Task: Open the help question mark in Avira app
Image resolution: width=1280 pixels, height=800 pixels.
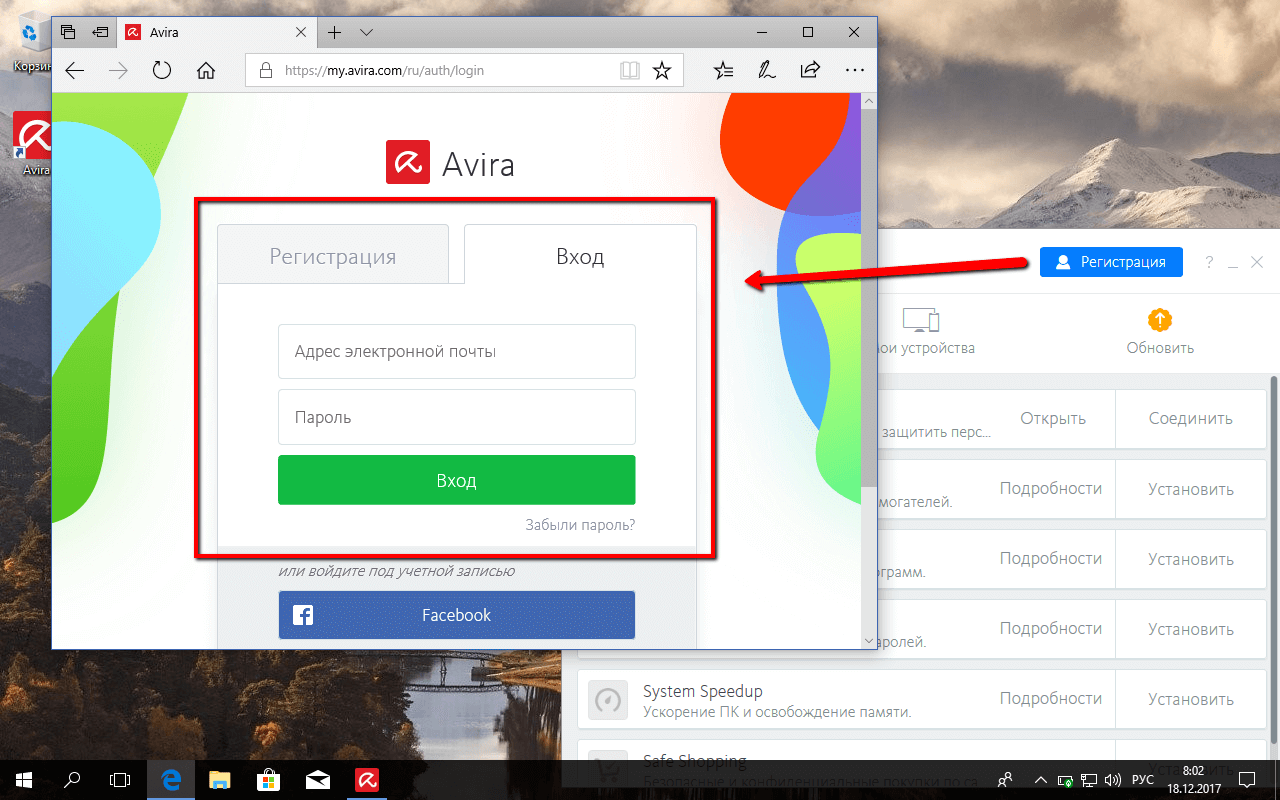Action: (x=1209, y=262)
